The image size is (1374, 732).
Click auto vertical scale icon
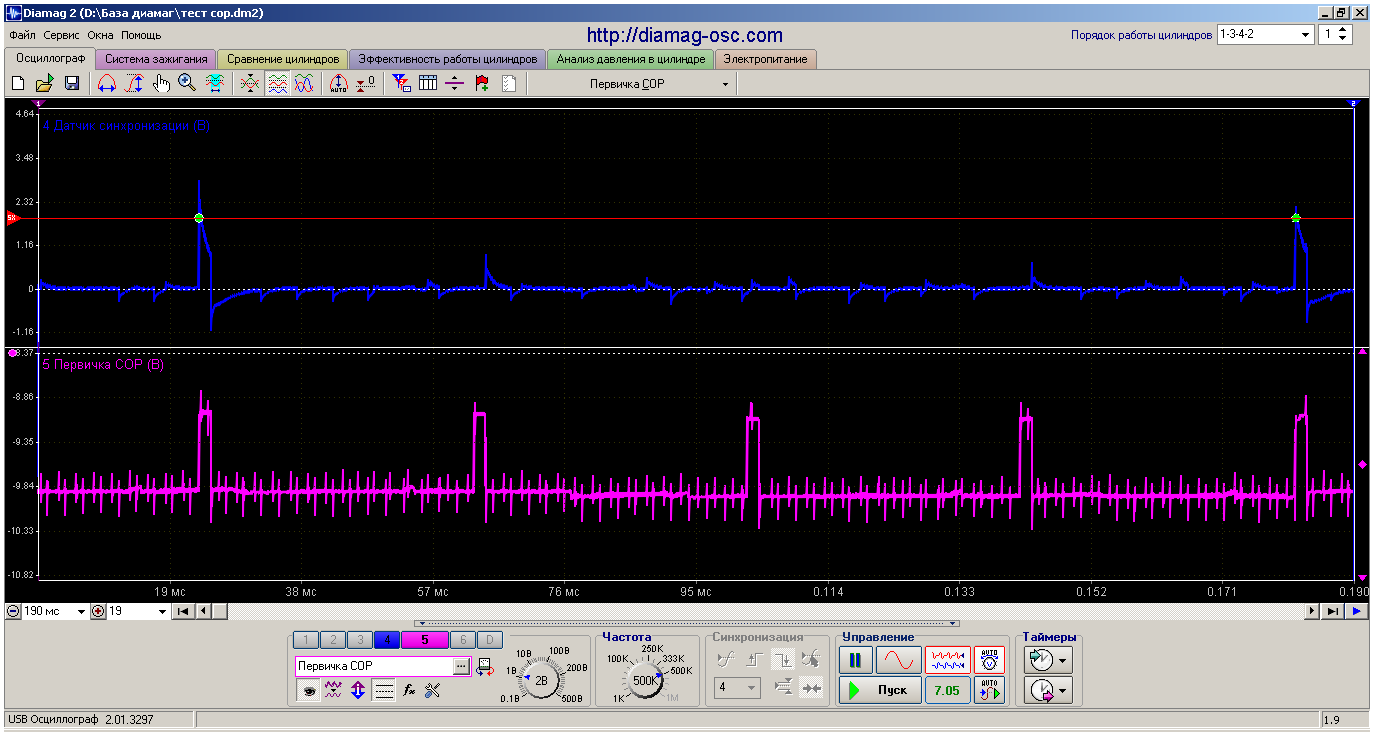pos(339,84)
